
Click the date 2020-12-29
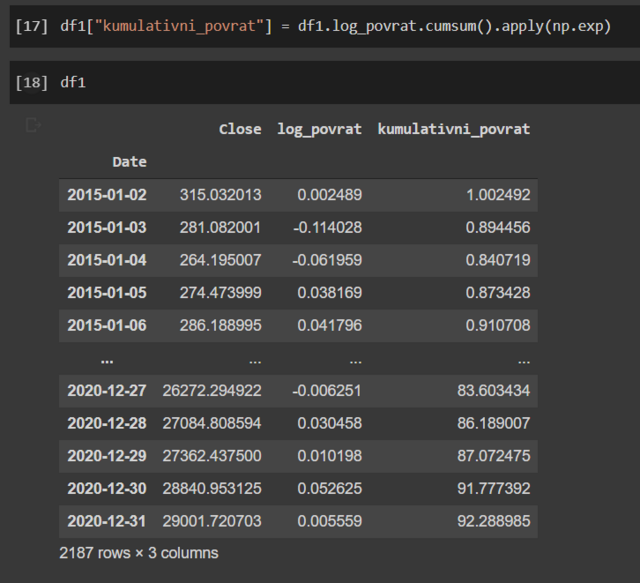click(107, 456)
